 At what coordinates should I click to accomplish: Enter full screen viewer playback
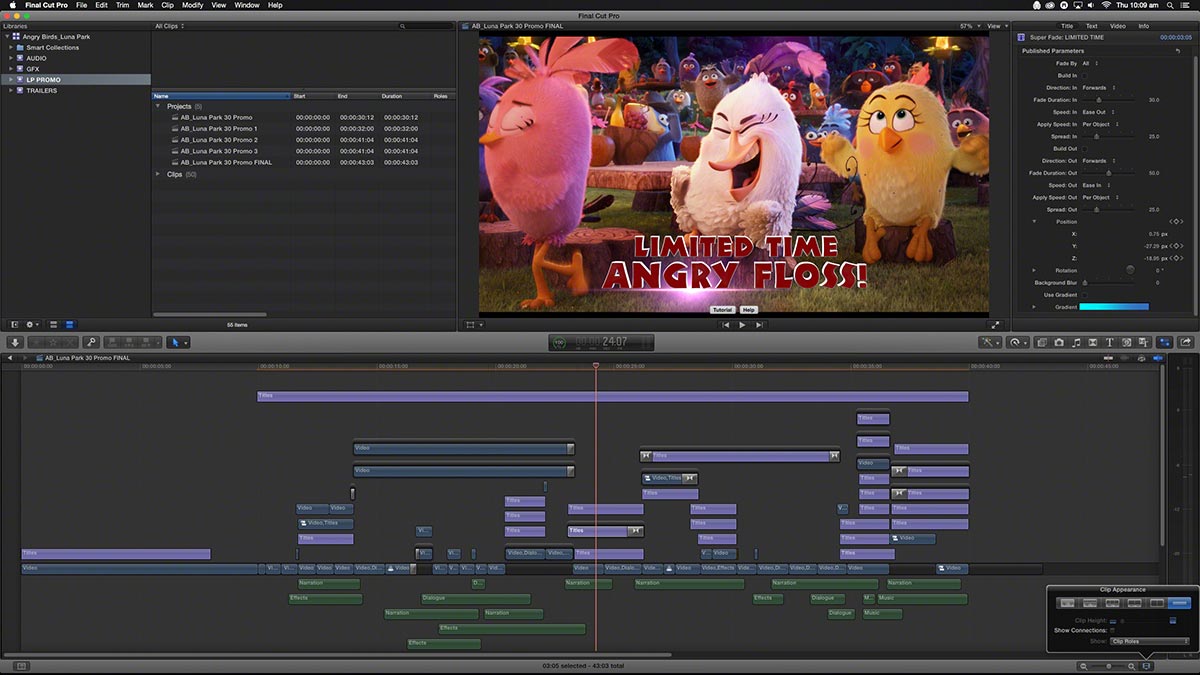coord(995,325)
